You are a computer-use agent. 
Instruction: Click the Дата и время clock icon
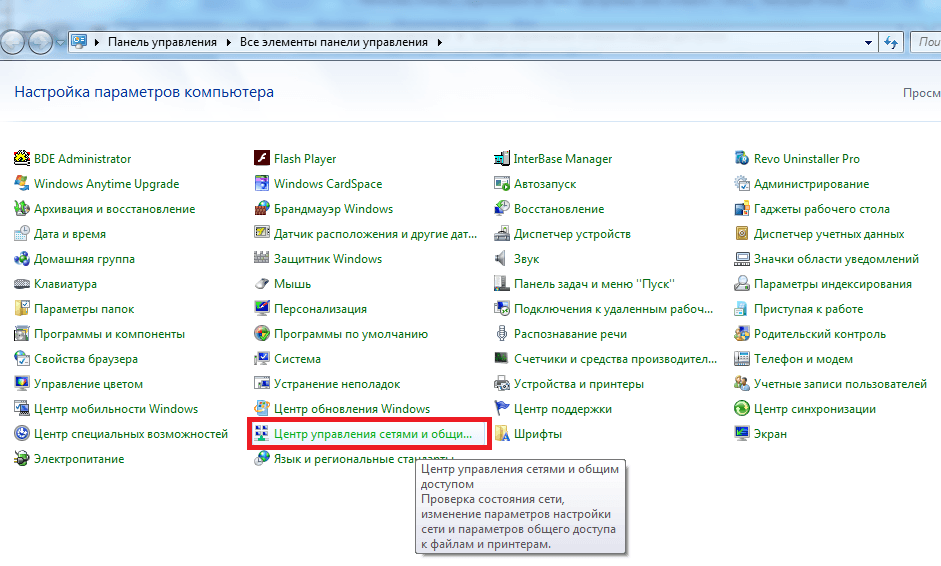(22, 233)
